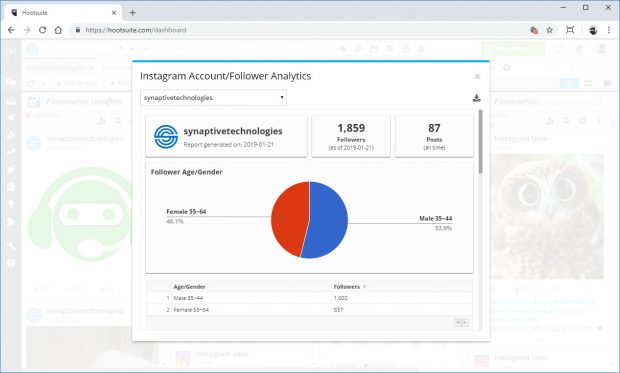The width and height of the screenshot is (620, 373).
Task: Click the dialog vertical scrollbar
Action: (480, 142)
